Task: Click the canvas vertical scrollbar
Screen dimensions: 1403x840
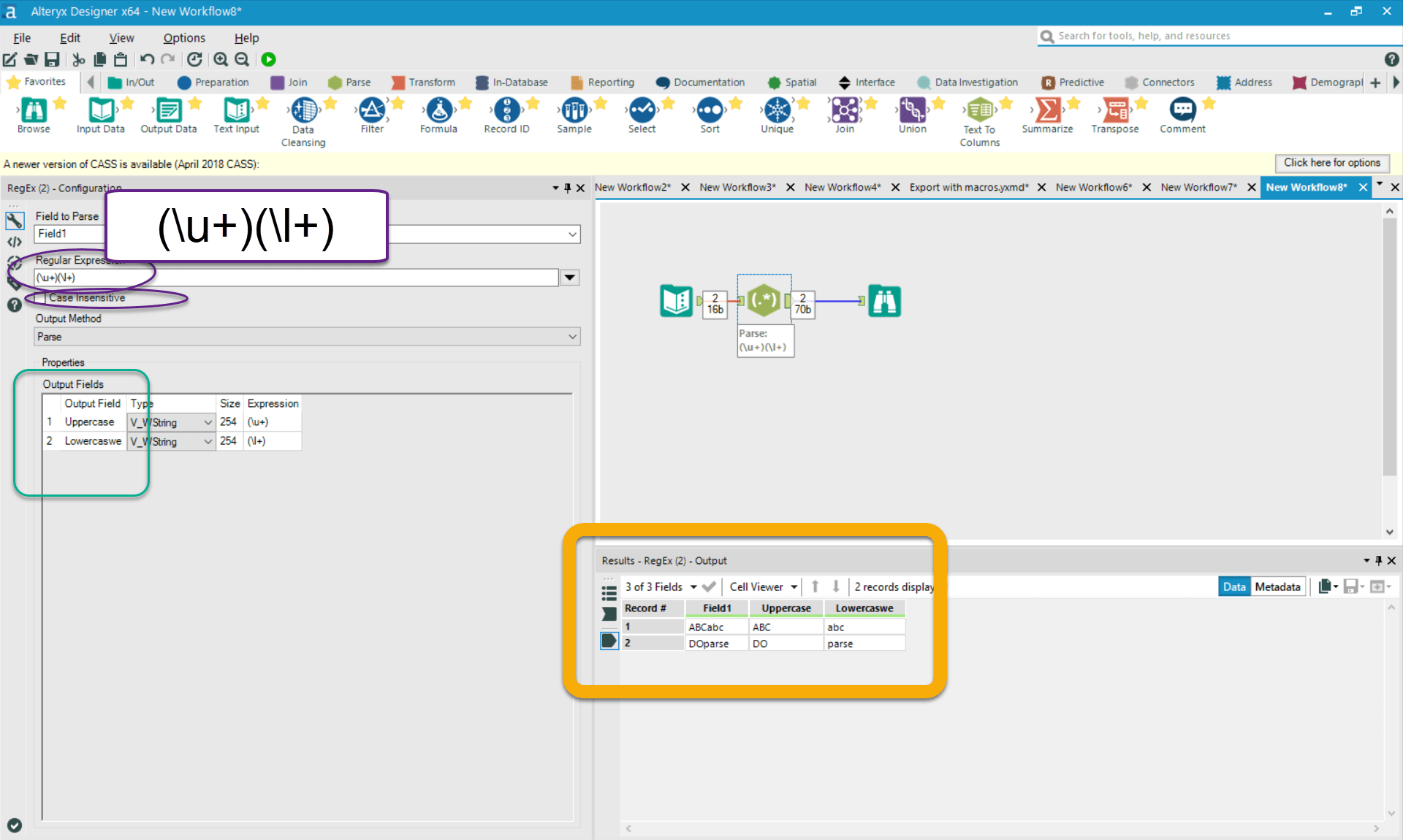Action: [1389, 347]
